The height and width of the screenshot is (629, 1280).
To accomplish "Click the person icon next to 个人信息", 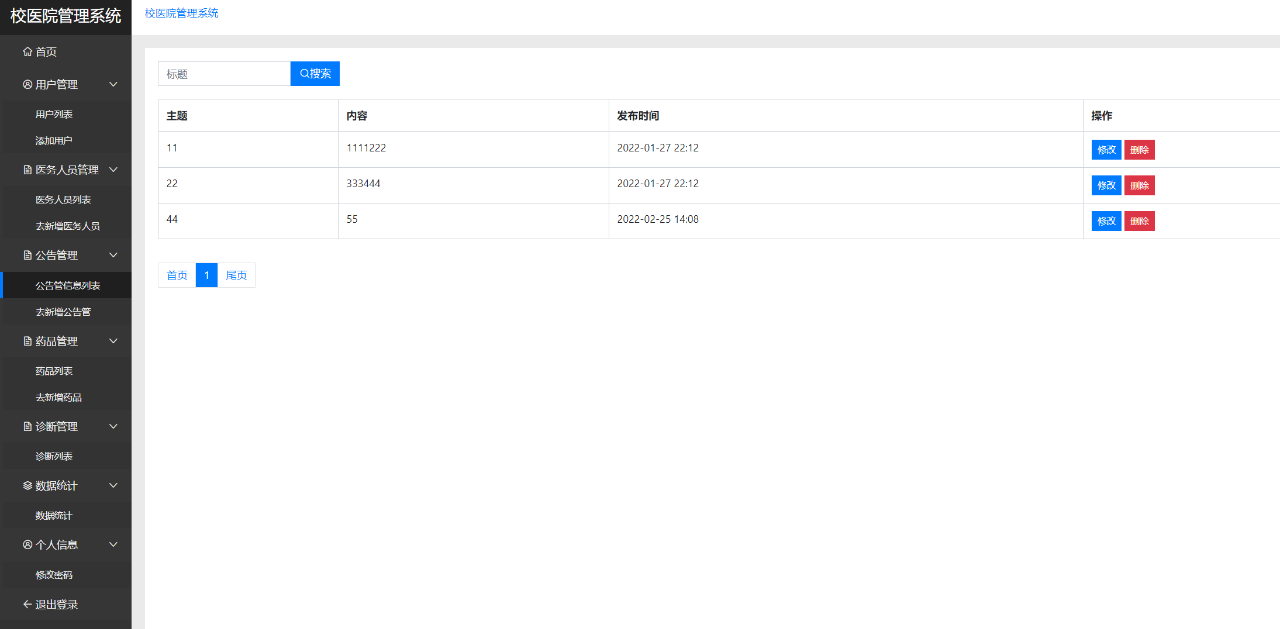I will 27,545.
